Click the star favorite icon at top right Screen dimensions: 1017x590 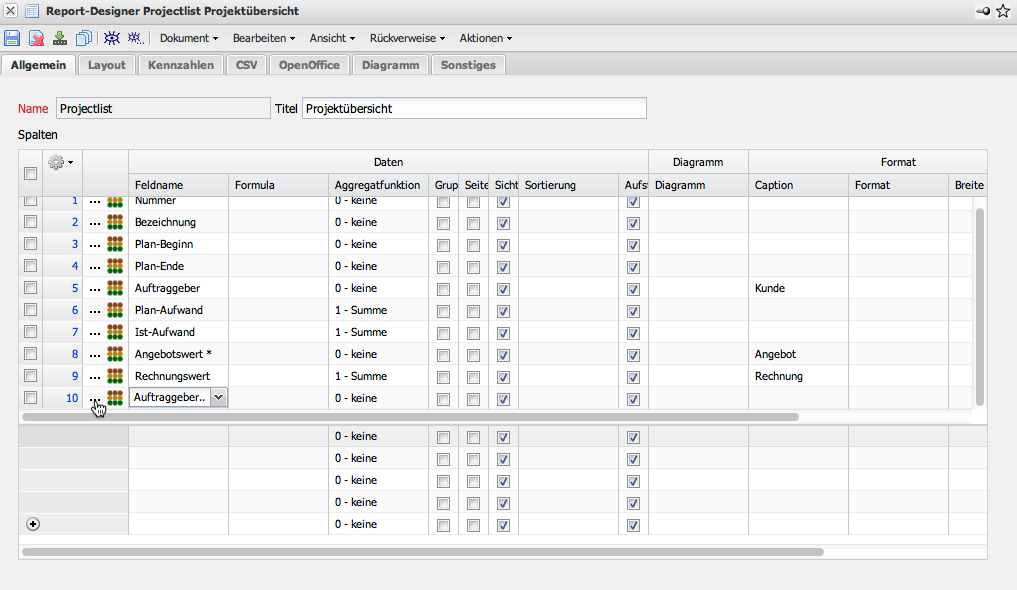pos(1003,11)
